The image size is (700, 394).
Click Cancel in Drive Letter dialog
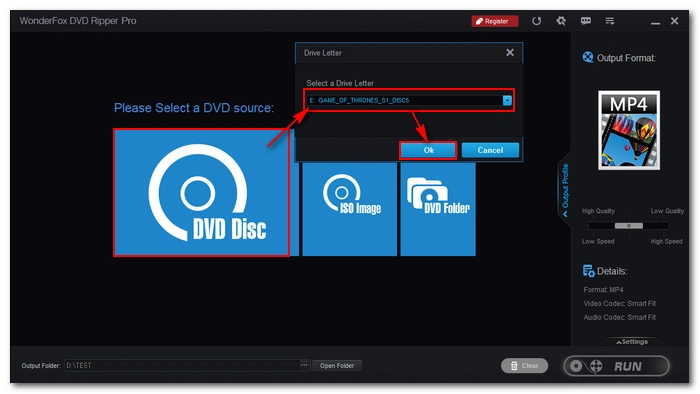[490, 150]
